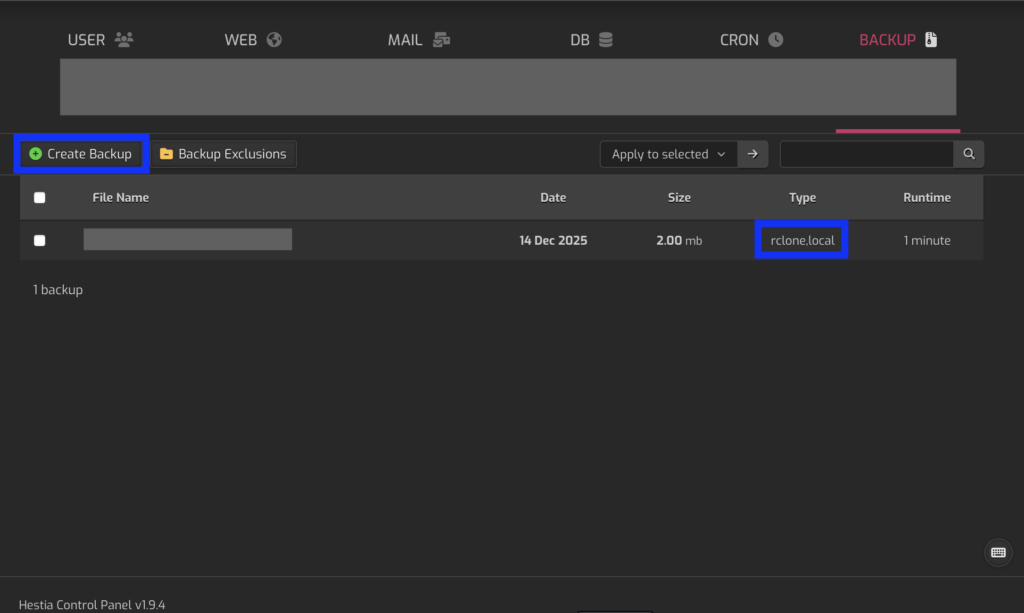Click the CRON clock icon

[x=775, y=40]
